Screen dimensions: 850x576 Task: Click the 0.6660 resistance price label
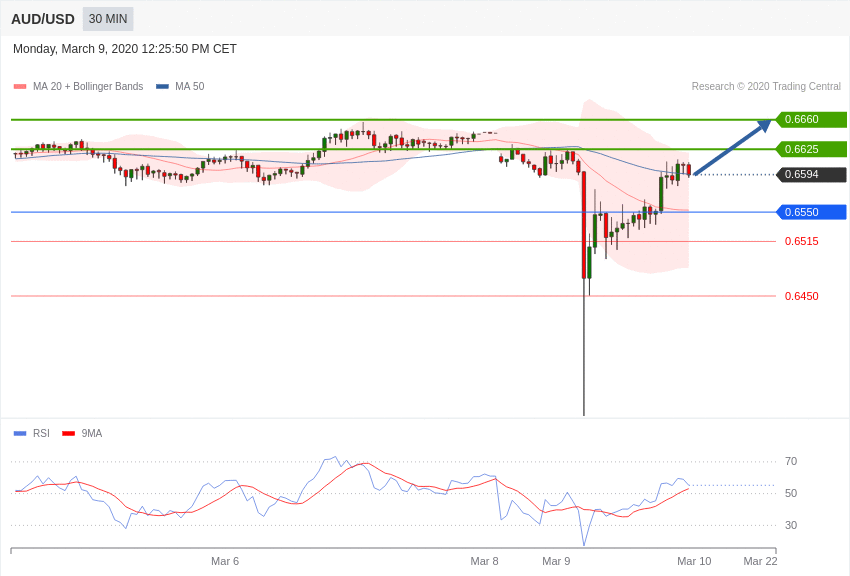pyautogui.click(x=811, y=119)
